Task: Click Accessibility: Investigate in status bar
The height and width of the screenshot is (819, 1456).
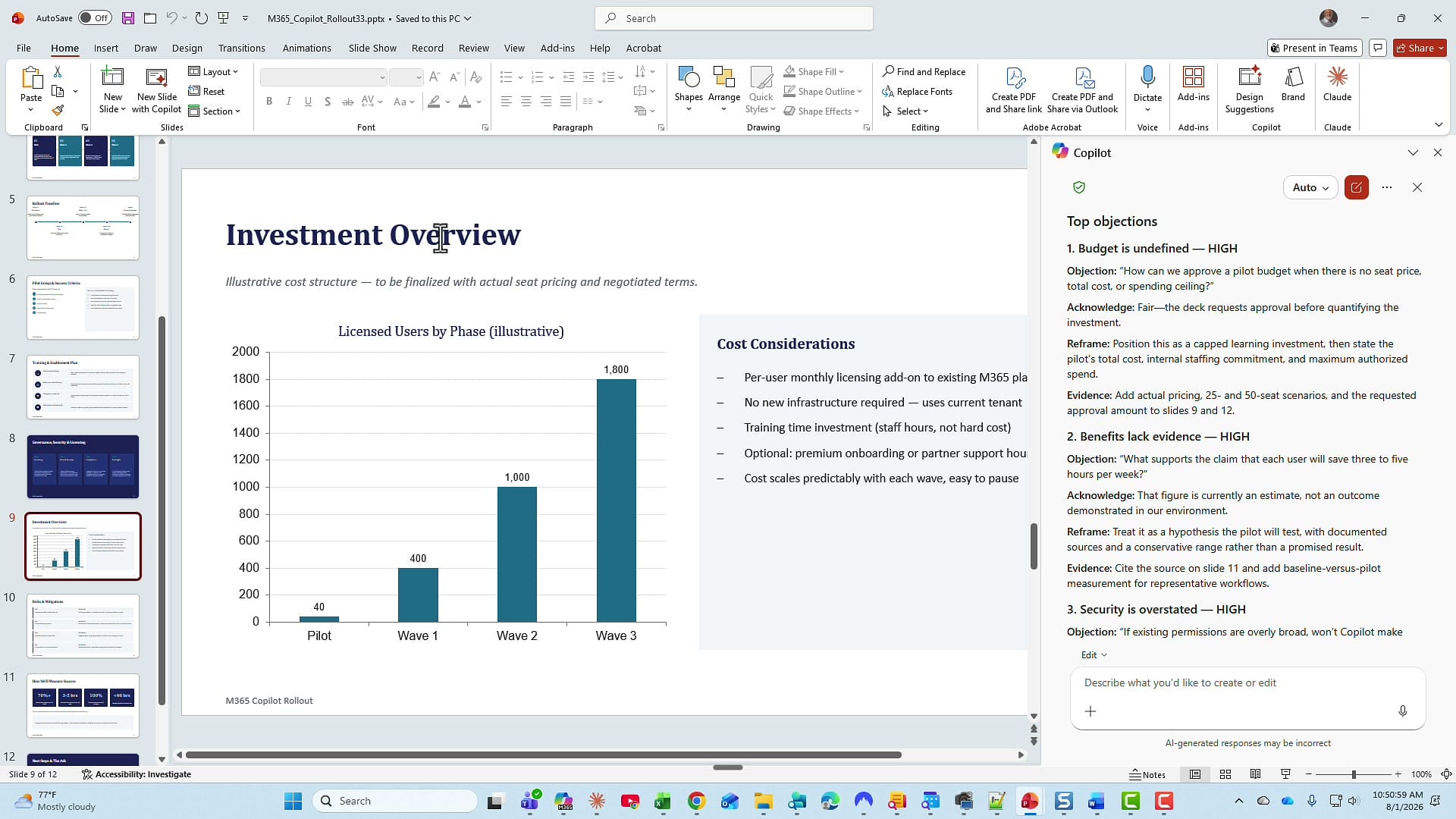Action: coord(136,774)
